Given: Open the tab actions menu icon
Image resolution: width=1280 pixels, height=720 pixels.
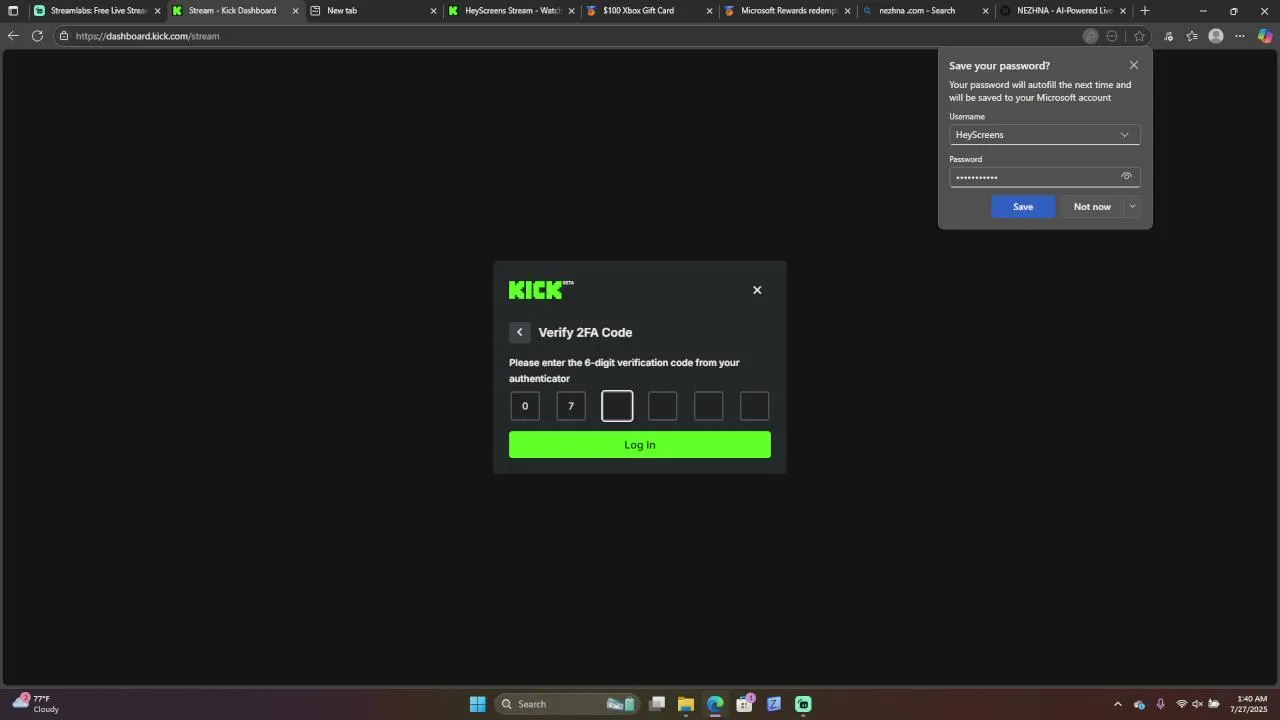Looking at the screenshot, I should pyautogui.click(x=13, y=11).
